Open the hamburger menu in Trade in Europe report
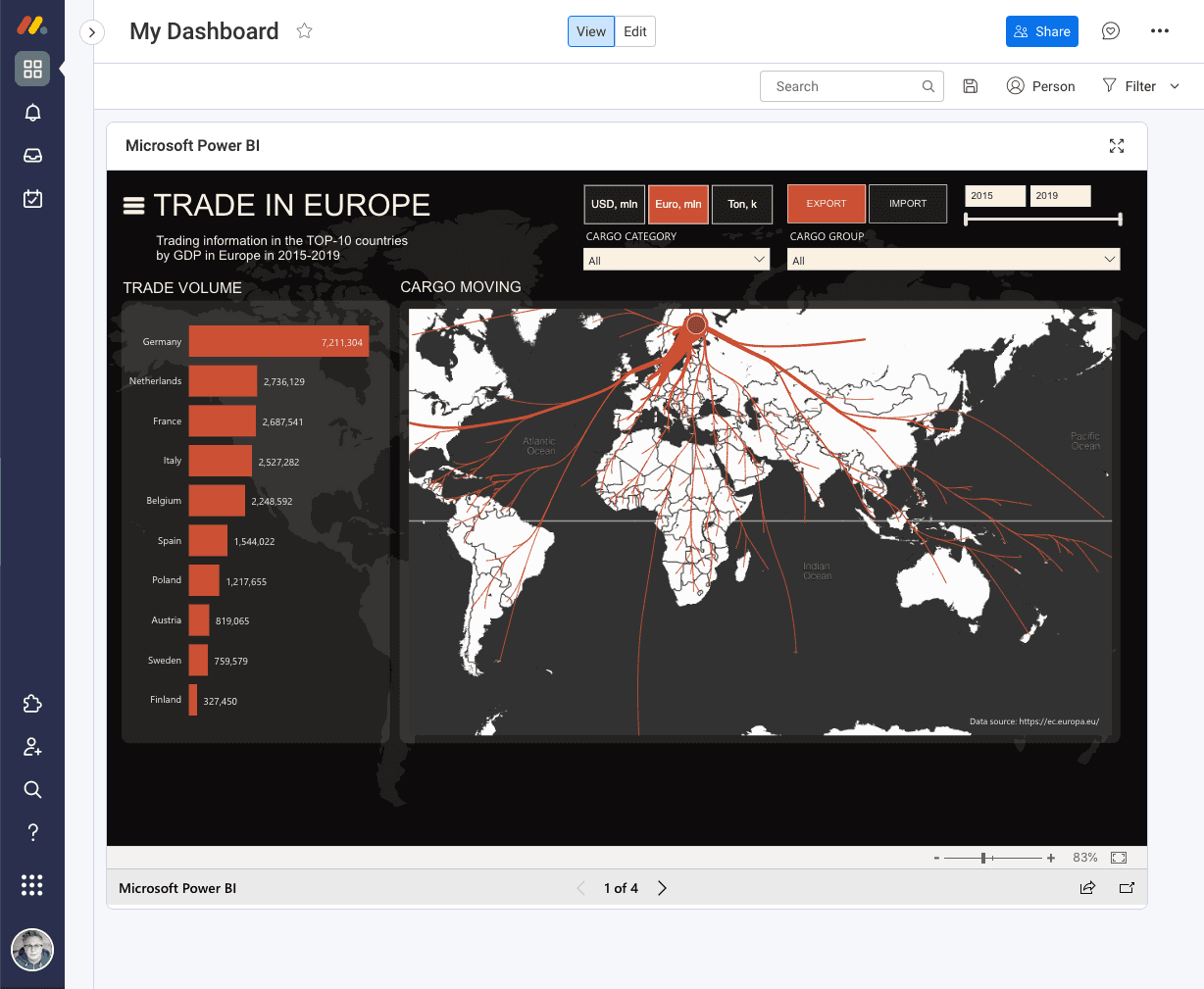Image resolution: width=1204 pixels, height=989 pixels. click(135, 204)
